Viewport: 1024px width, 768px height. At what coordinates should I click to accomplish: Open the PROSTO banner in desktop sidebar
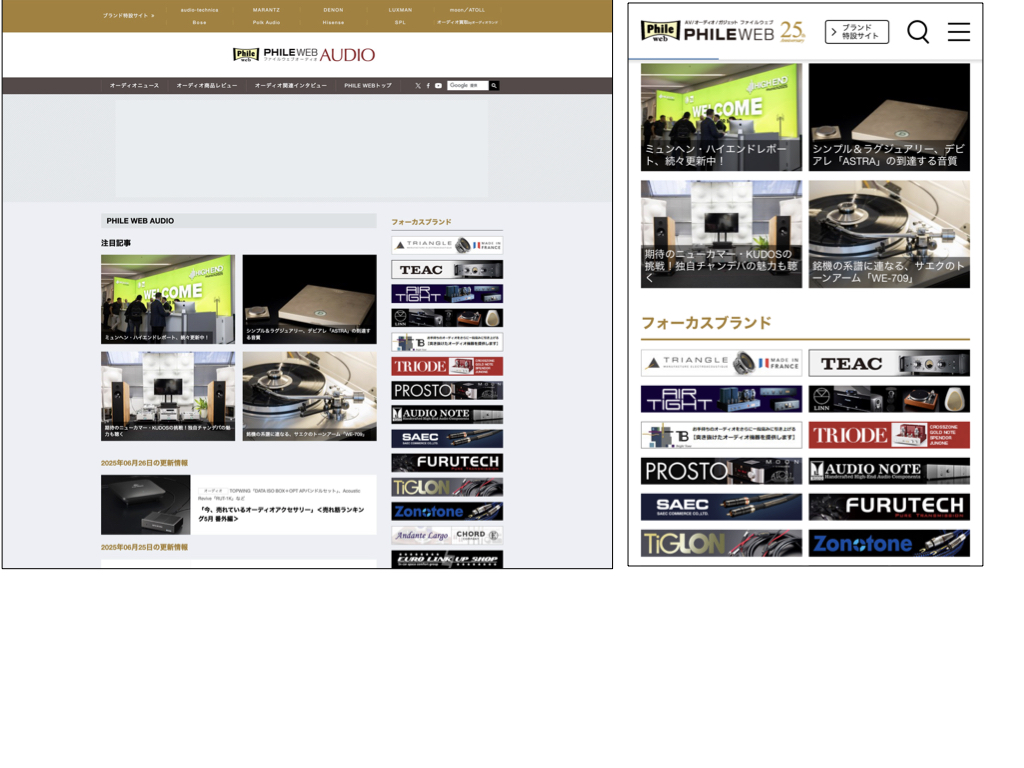point(447,391)
